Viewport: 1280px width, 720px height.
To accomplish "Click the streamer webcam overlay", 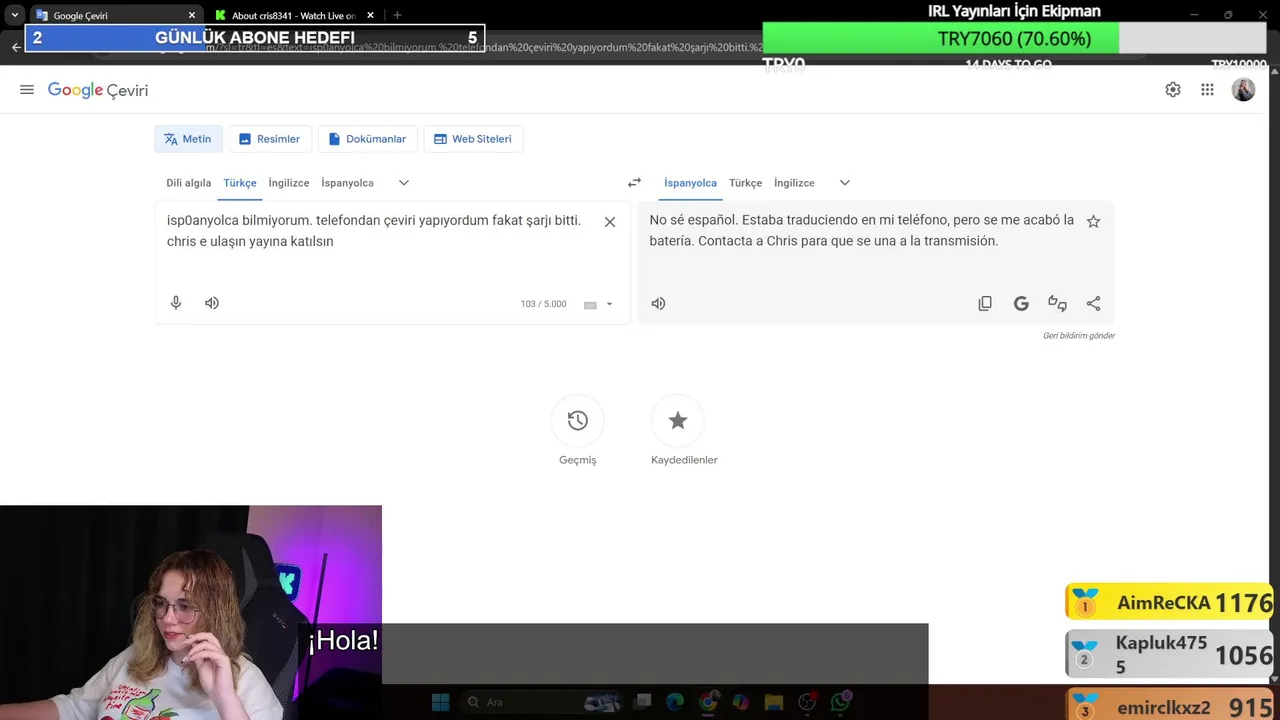I will click(190, 612).
